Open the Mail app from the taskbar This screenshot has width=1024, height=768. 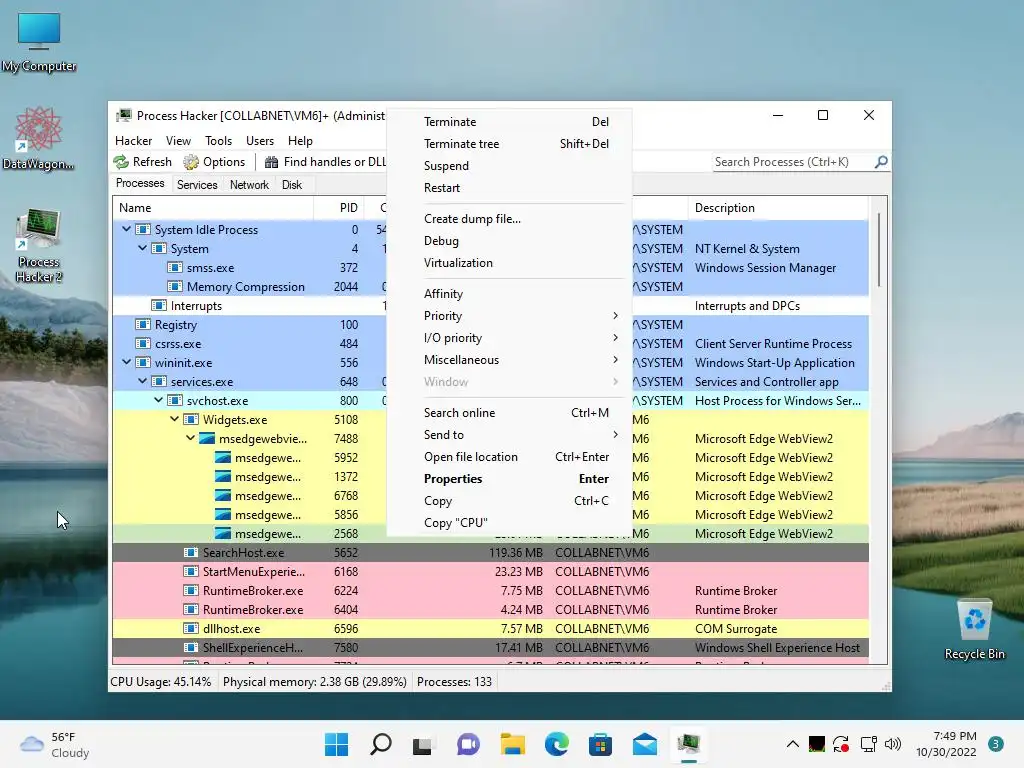point(645,744)
